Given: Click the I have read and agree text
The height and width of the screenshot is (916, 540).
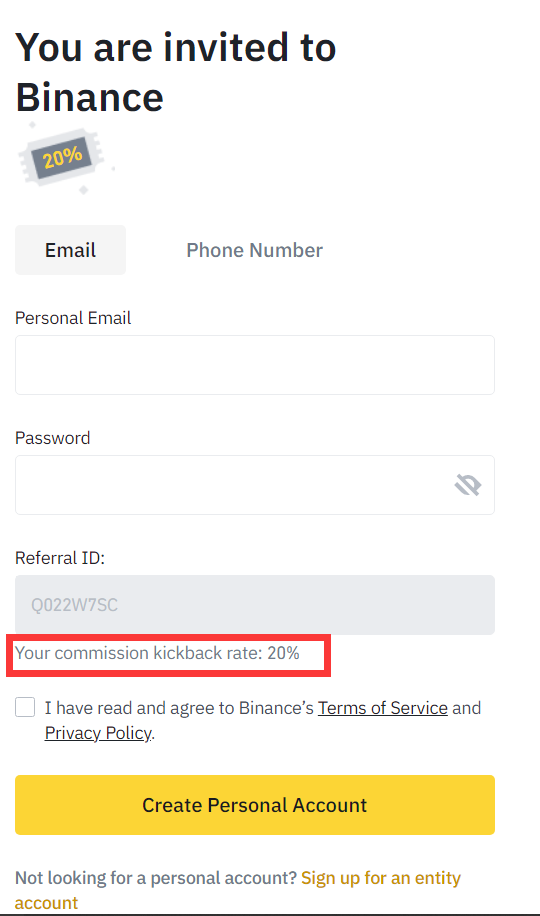Looking at the screenshot, I should [x=179, y=708].
